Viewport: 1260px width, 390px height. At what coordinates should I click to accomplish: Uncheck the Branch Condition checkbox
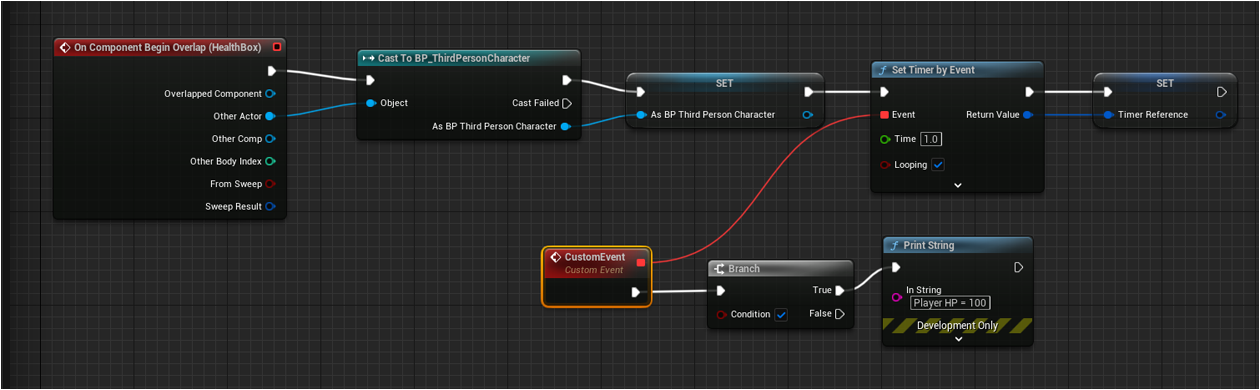click(781, 314)
